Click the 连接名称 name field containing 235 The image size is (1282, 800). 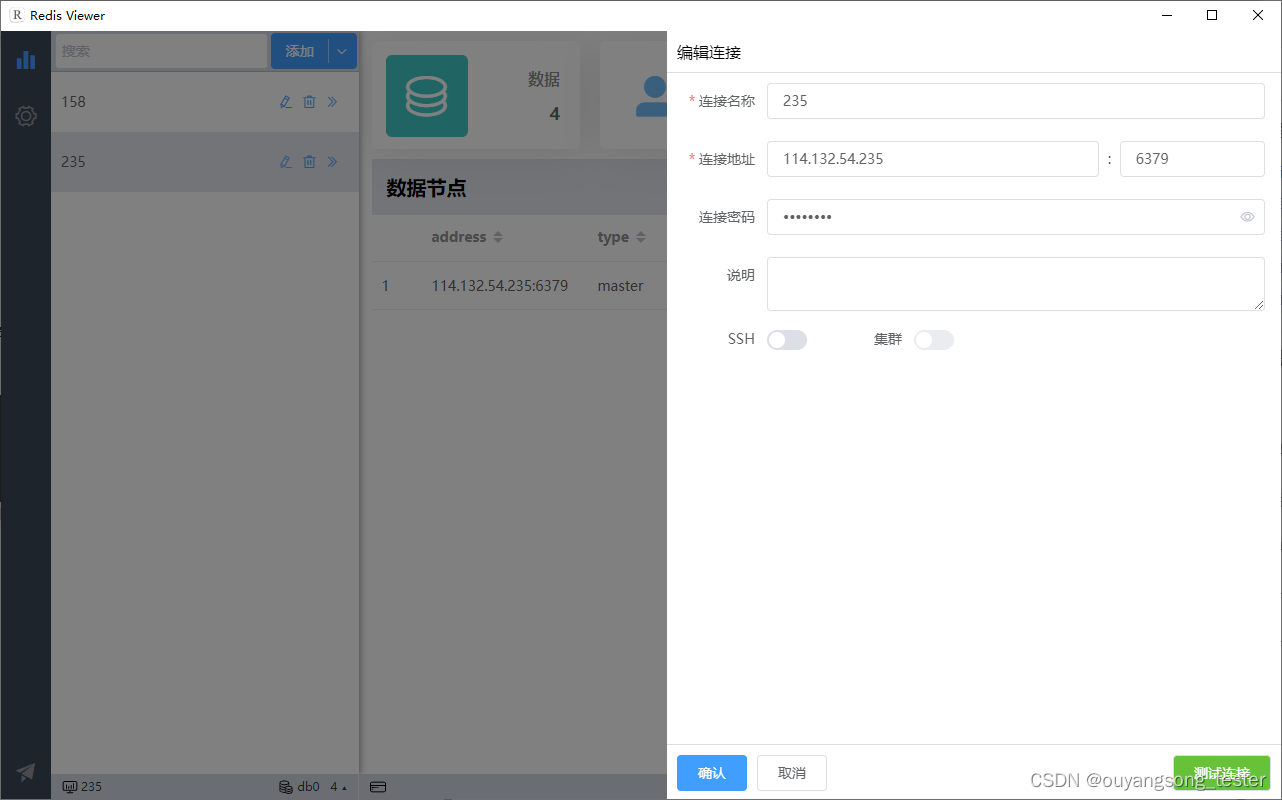click(1016, 101)
